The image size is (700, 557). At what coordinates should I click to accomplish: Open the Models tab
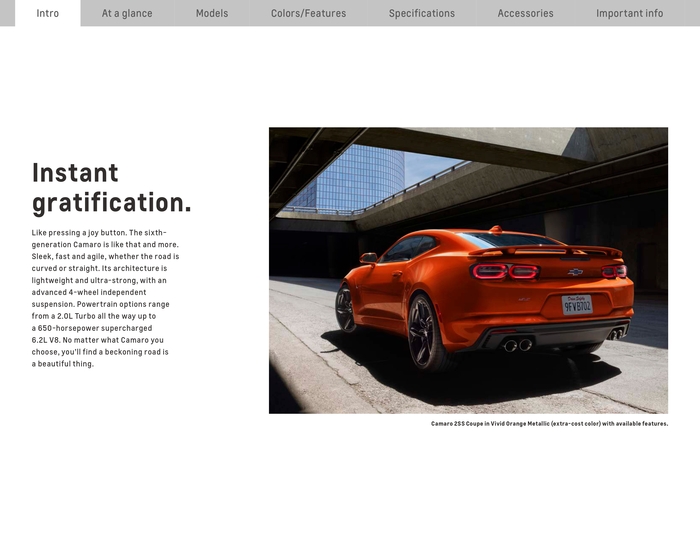click(x=212, y=13)
